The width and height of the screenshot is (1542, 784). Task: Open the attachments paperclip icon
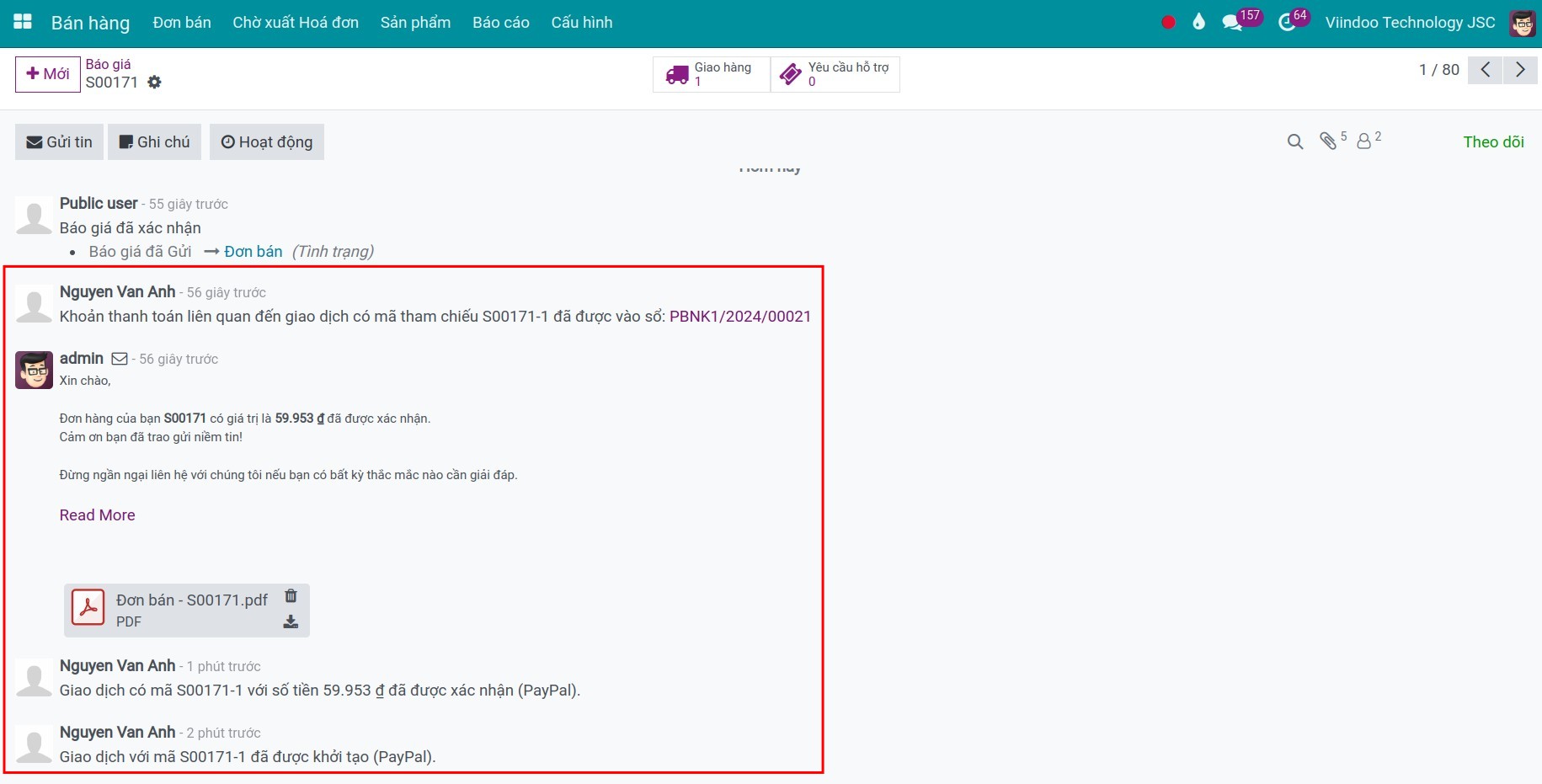(1328, 141)
